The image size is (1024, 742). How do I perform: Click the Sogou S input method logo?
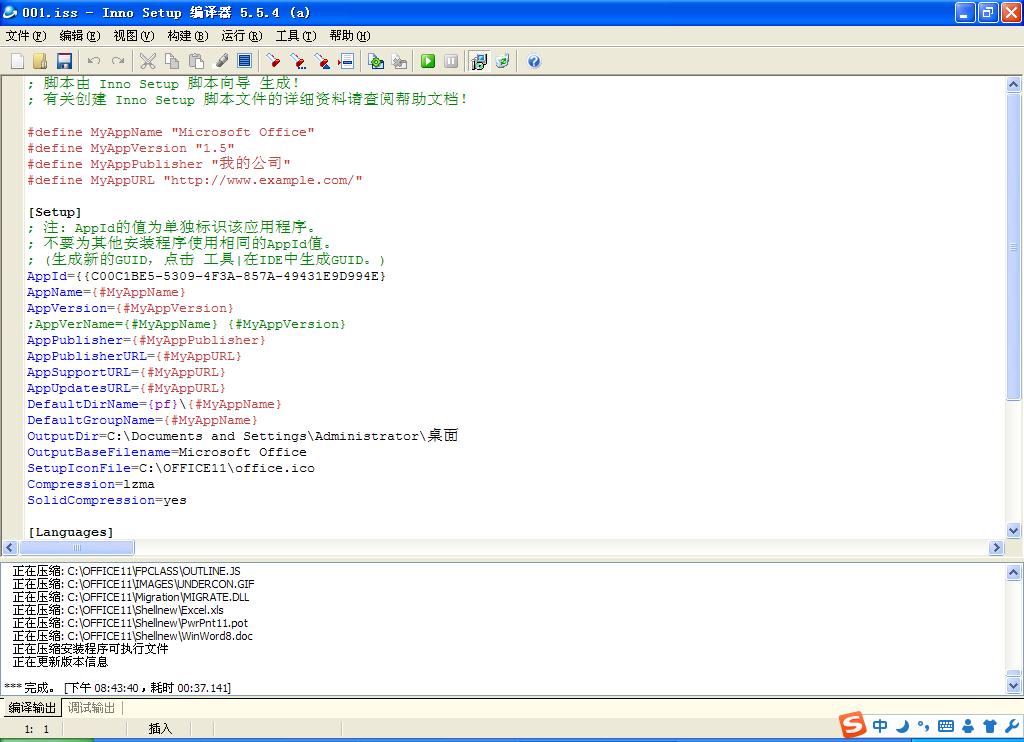click(852, 724)
